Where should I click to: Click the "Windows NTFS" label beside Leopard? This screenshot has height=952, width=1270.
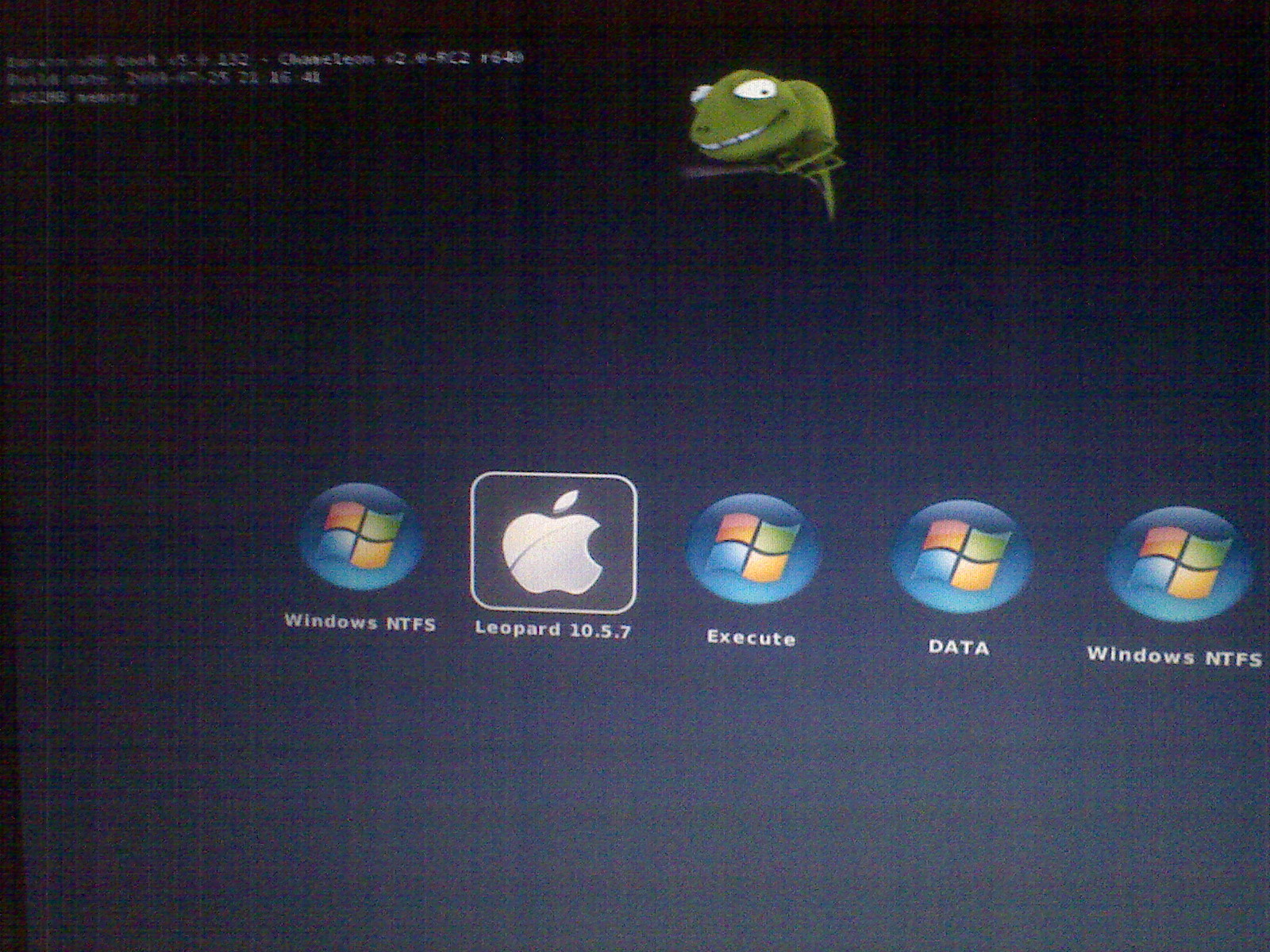(x=360, y=623)
